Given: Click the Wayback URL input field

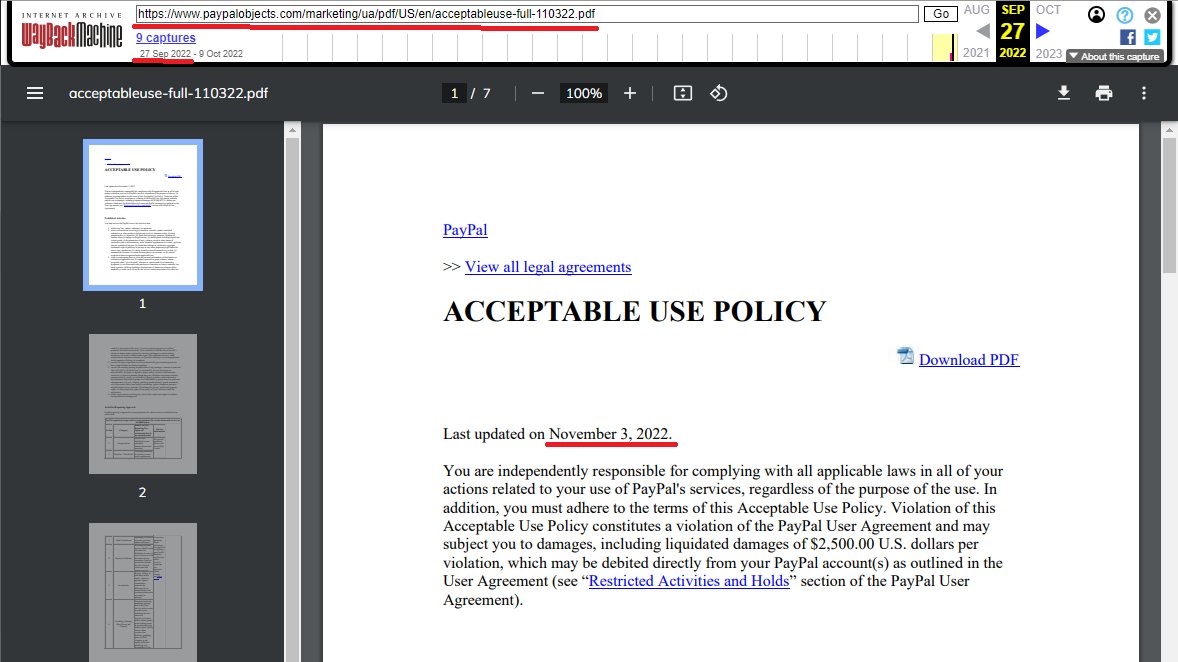Looking at the screenshot, I should [x=527, y=14].
